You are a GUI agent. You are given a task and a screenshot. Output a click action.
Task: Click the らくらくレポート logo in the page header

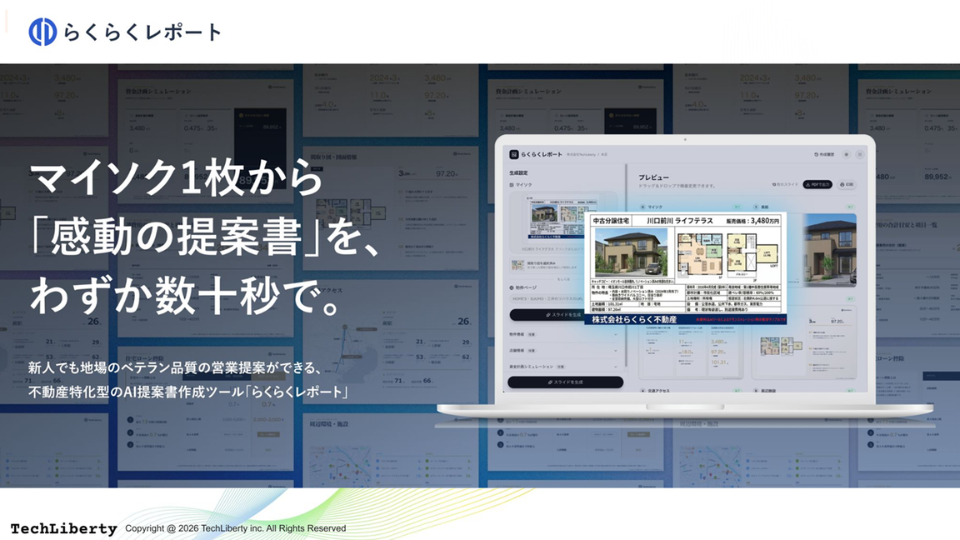coord(124,32)
